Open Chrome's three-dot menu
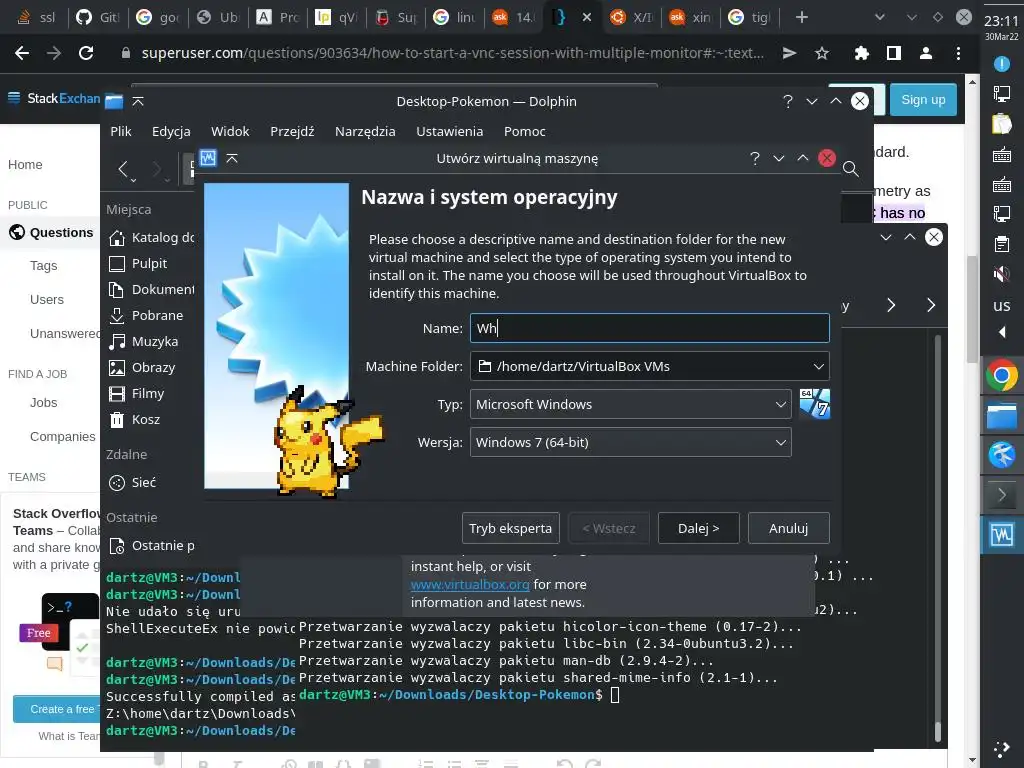This screenshot has width=1024, height=768. (x=958, y=53)
